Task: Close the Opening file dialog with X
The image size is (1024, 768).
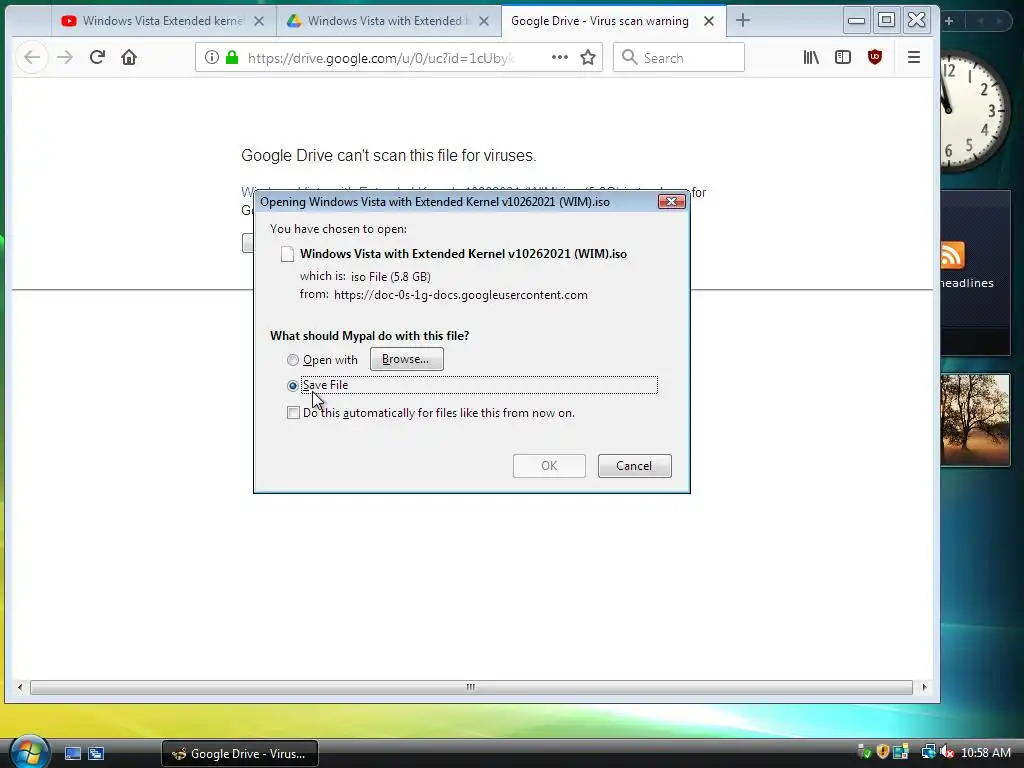Action: pyautogui.click(x=671, y=201)
